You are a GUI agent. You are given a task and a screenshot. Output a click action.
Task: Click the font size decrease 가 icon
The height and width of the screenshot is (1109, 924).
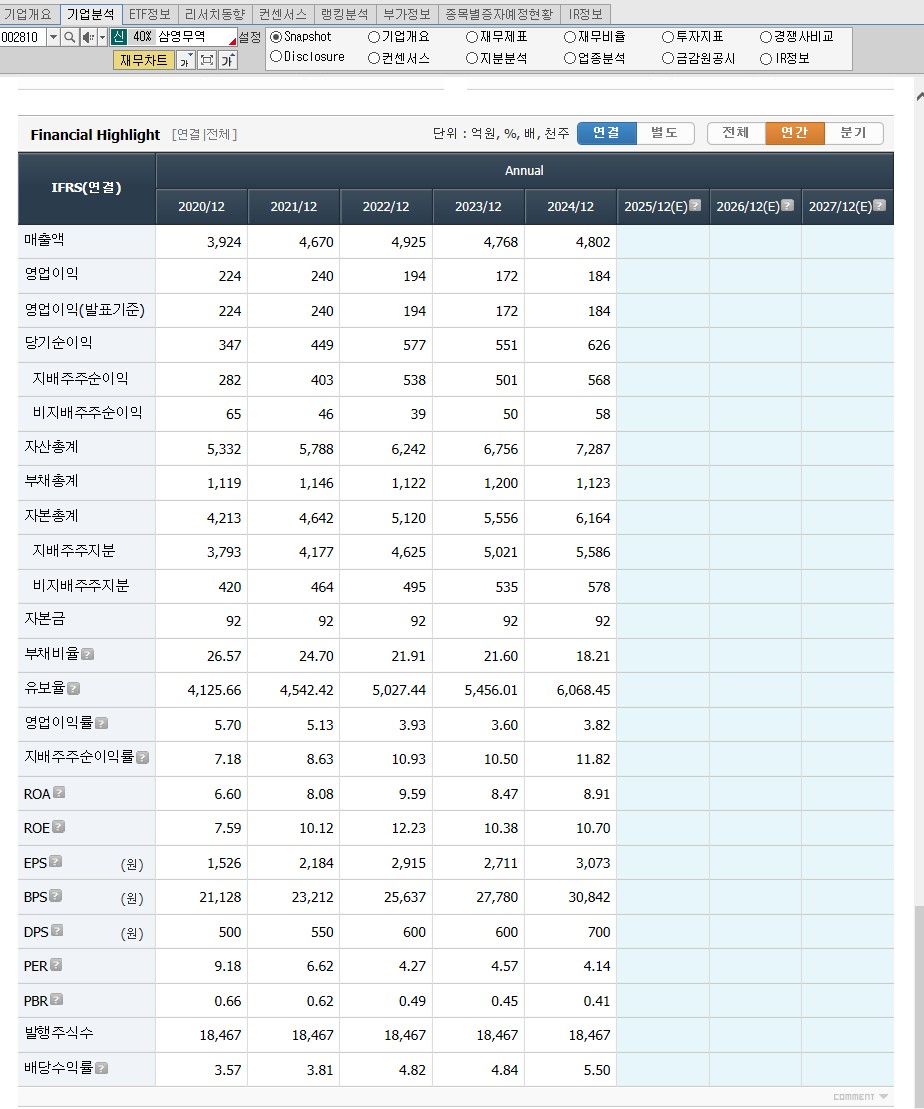pyautogui.click(x=185, y=60)
